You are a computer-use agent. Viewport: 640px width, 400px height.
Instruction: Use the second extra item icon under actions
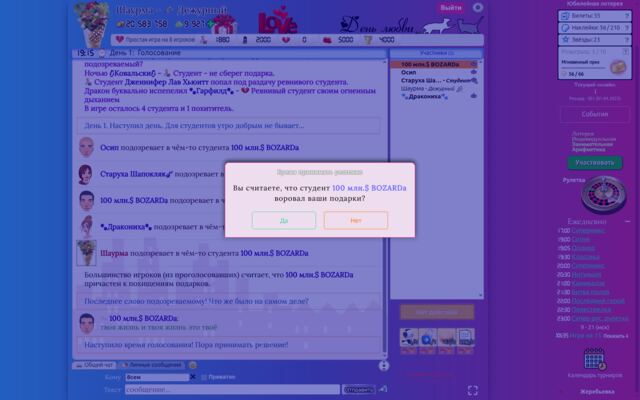(428, 340)
